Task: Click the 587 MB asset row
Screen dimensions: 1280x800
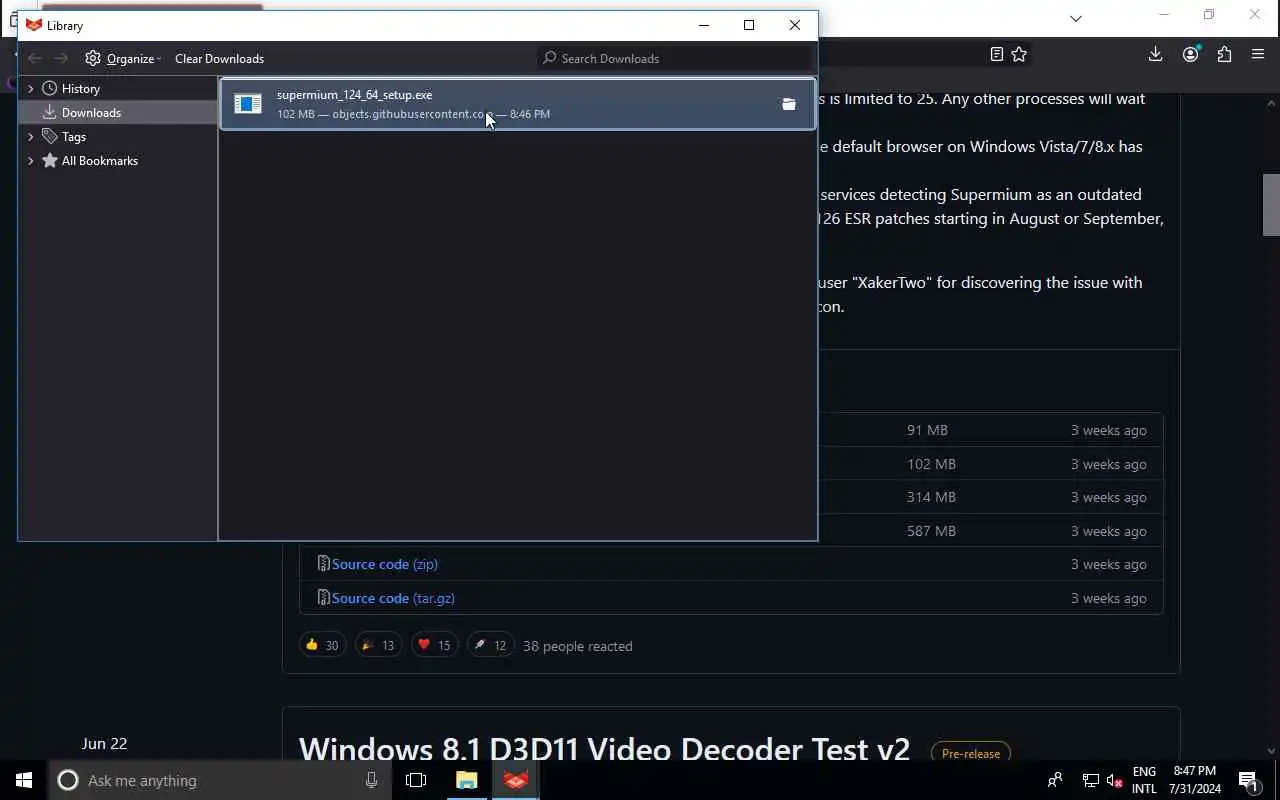Action: point(731,531)
